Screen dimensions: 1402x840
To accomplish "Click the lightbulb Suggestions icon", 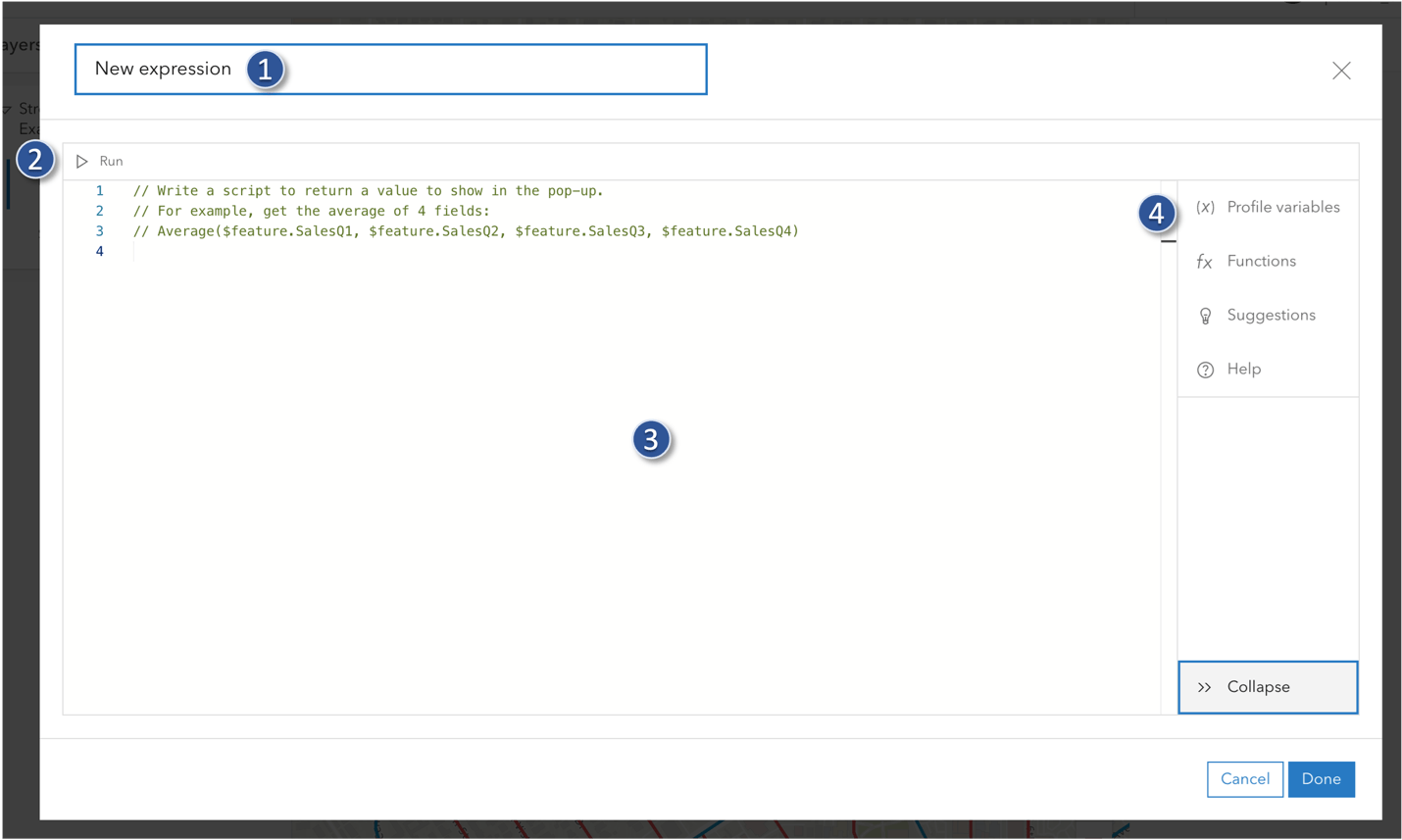I will pos(1205,315).
